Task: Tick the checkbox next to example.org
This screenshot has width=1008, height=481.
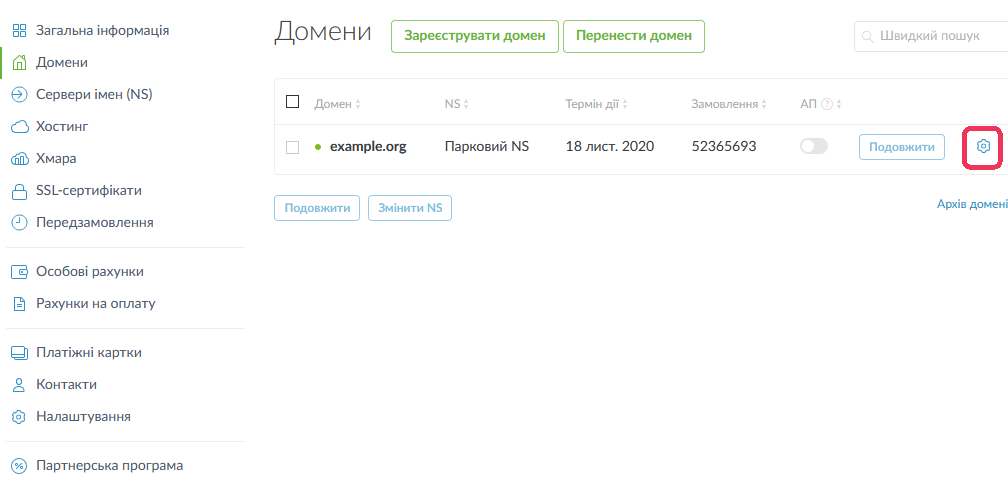Action: (292, 147)
